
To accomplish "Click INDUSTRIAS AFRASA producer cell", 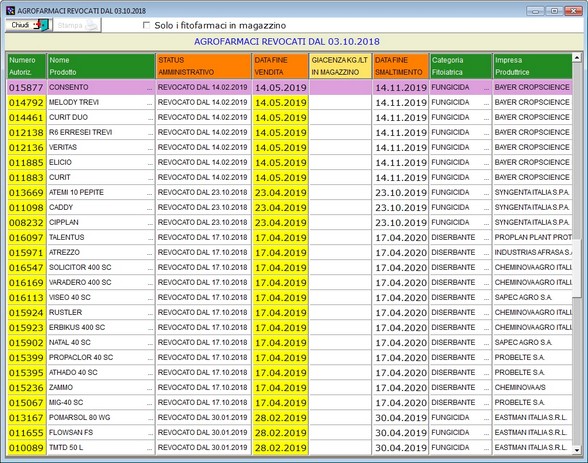I will 532,252.
